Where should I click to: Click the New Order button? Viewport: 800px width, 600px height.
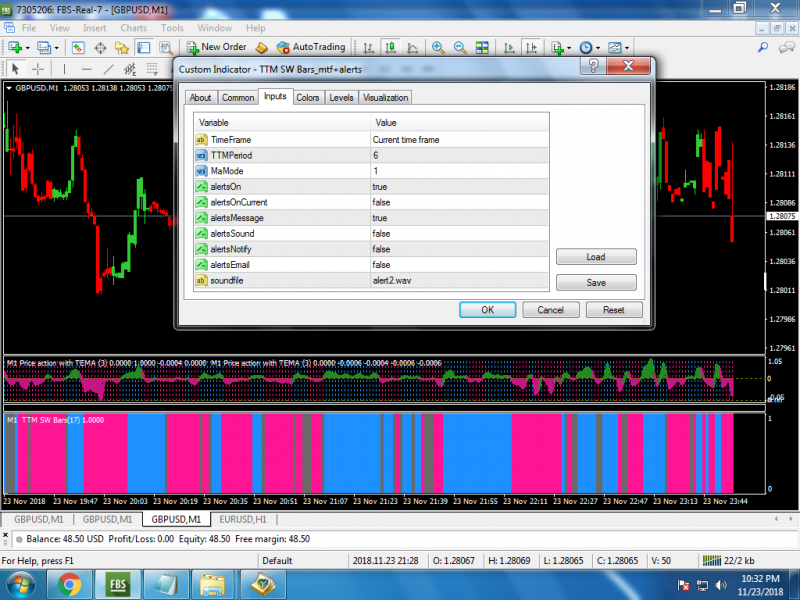216,47
